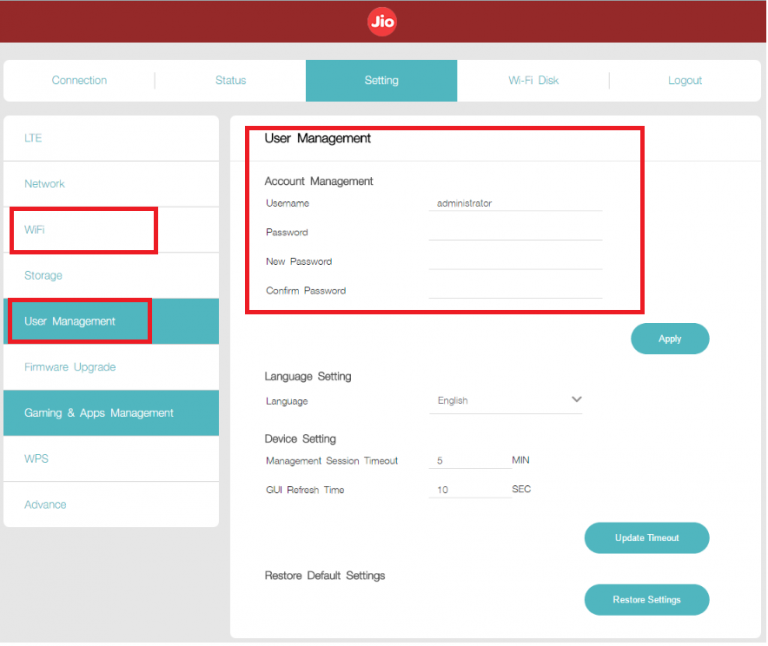
Task: Click the Update Timeout button
Action: (x=647, y=538)
